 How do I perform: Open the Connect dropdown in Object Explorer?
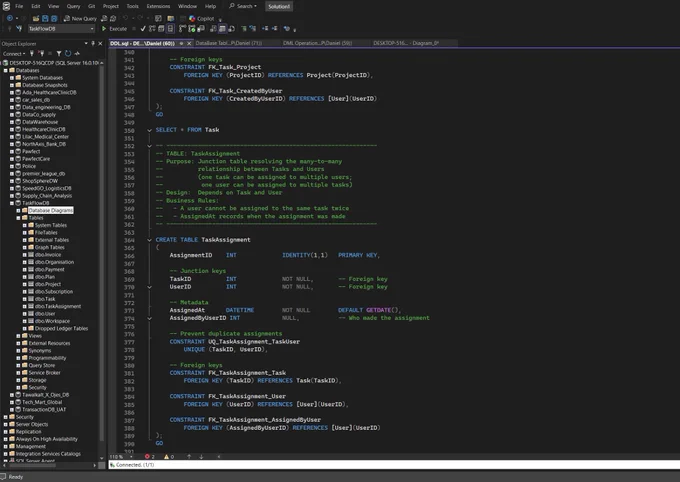pyautogui.click(x=14, y=54)
